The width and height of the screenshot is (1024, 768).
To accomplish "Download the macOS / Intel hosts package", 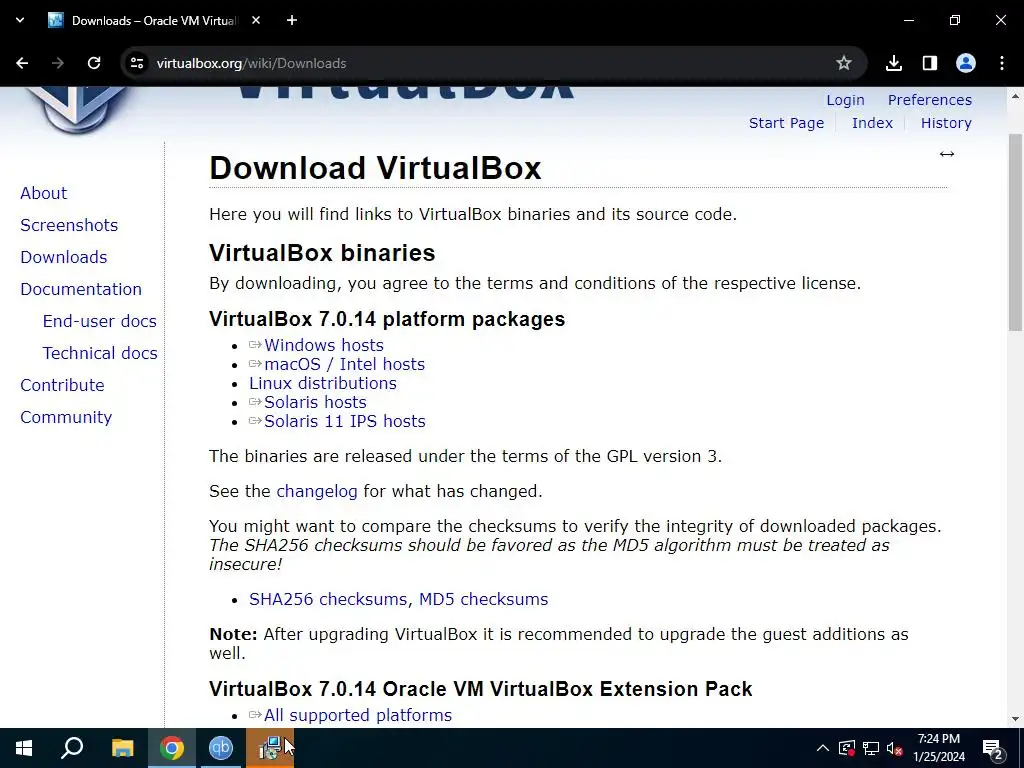I will pos(344,364).
